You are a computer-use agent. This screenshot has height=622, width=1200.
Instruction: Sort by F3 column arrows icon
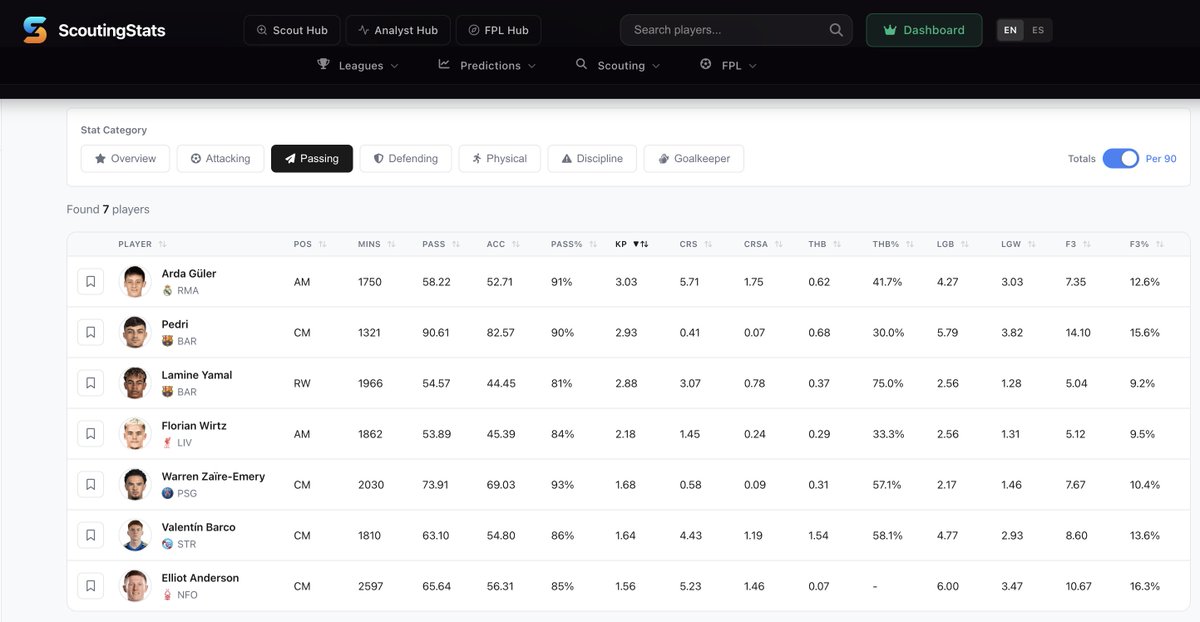1088,244
